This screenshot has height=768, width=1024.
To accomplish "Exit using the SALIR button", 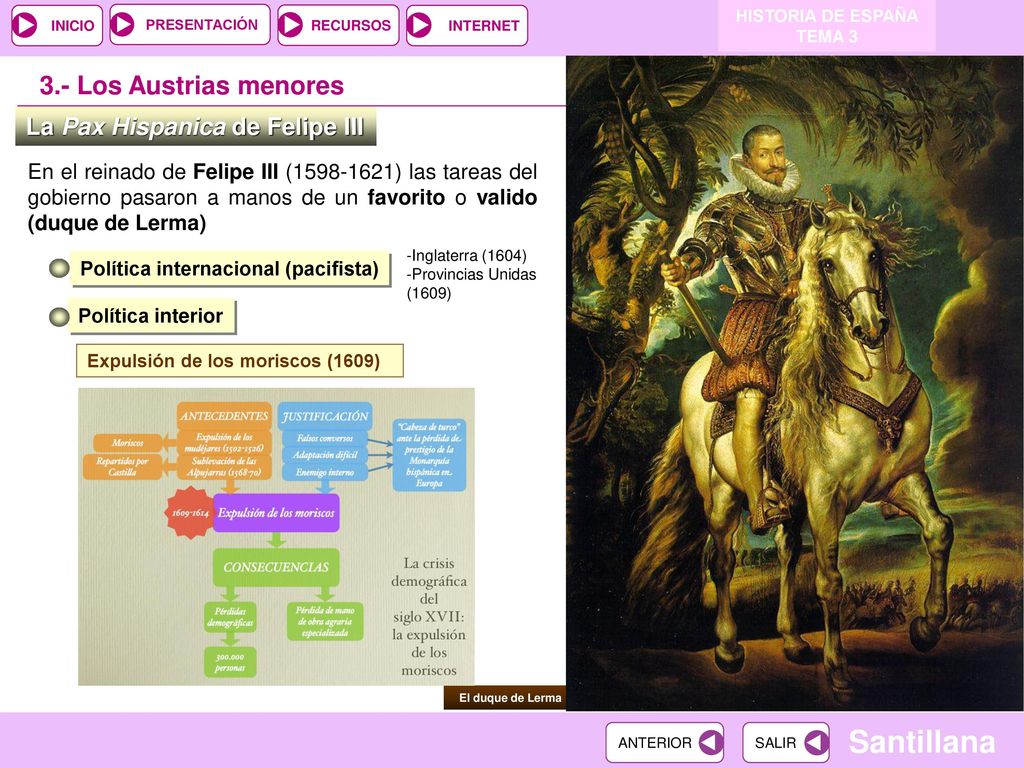I will [786, 743].
